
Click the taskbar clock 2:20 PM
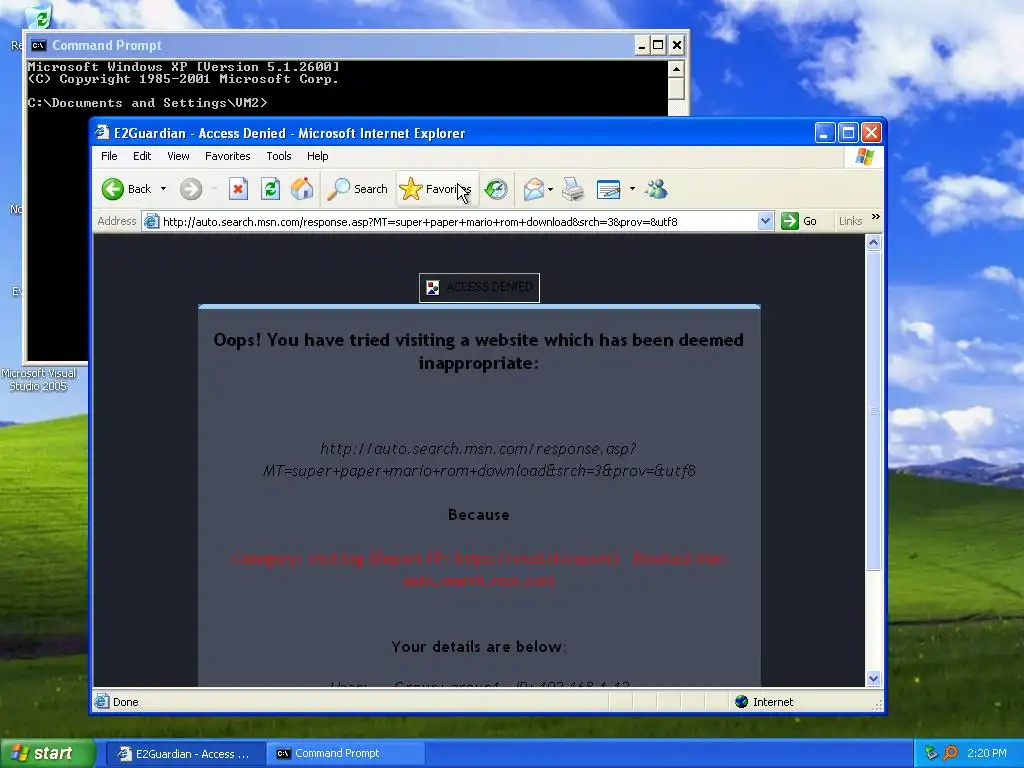(987, 753)
